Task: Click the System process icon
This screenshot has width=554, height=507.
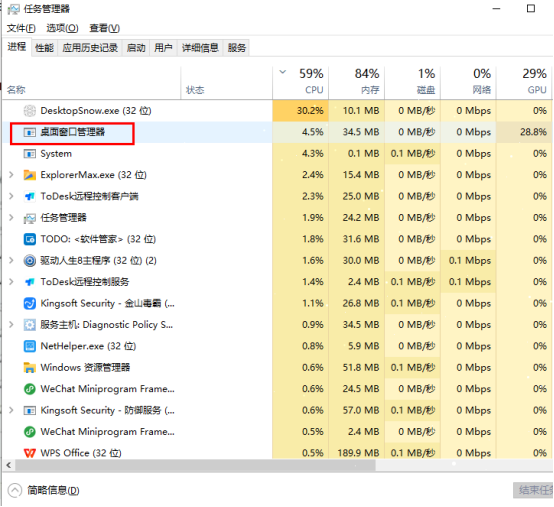Action: pos(30,154)
